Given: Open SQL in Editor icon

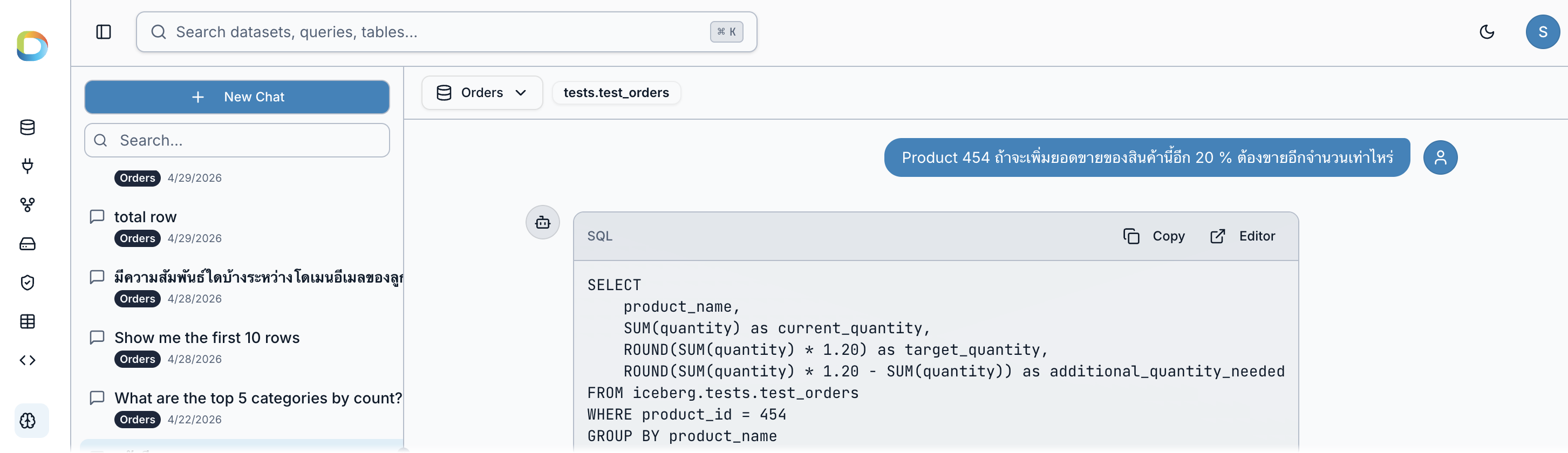Looking at the screenshot, I should click(x=1217, y=236).
